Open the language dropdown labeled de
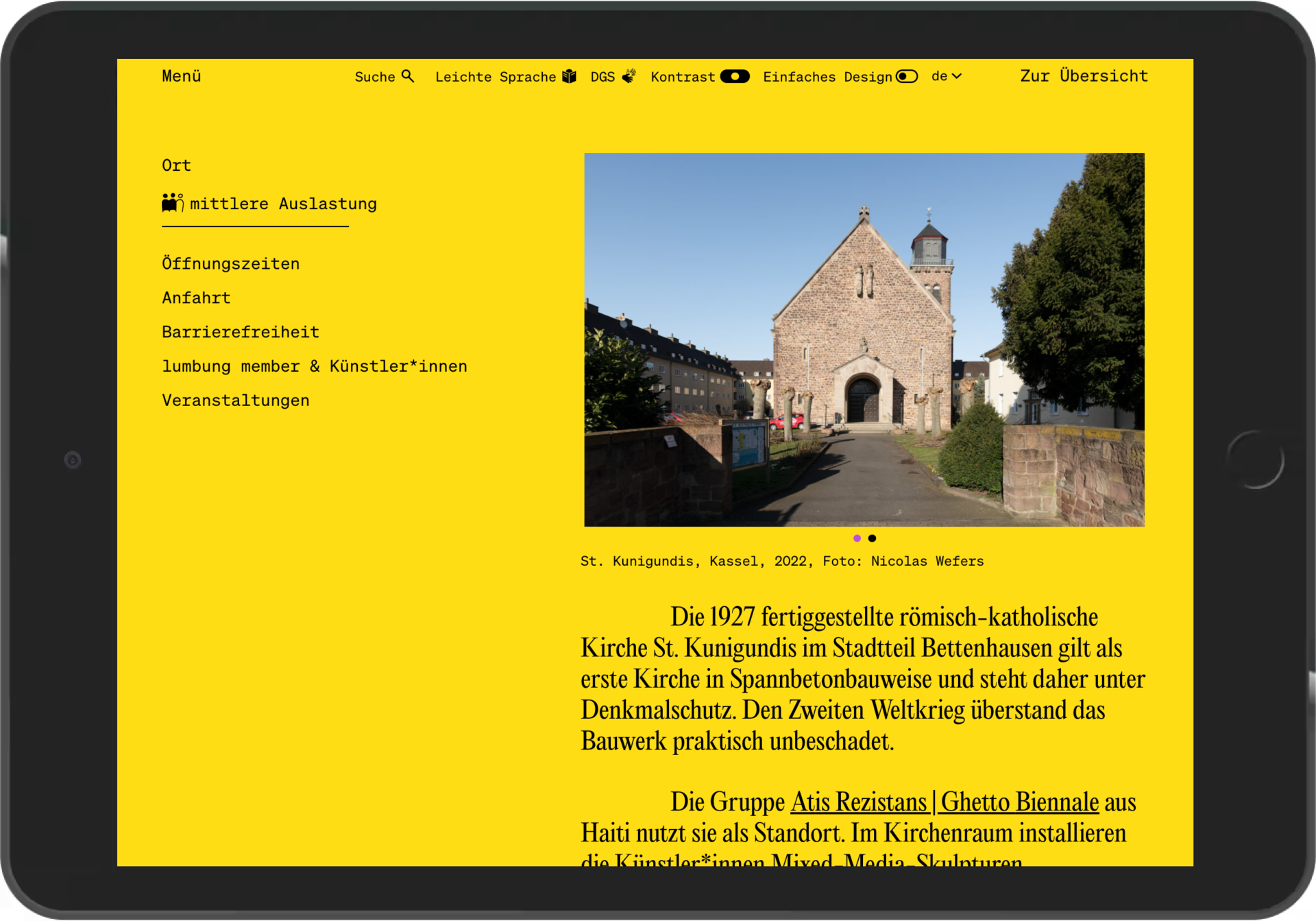Image resolution: width=1316 pixels, height=921 pixels. 945,76
